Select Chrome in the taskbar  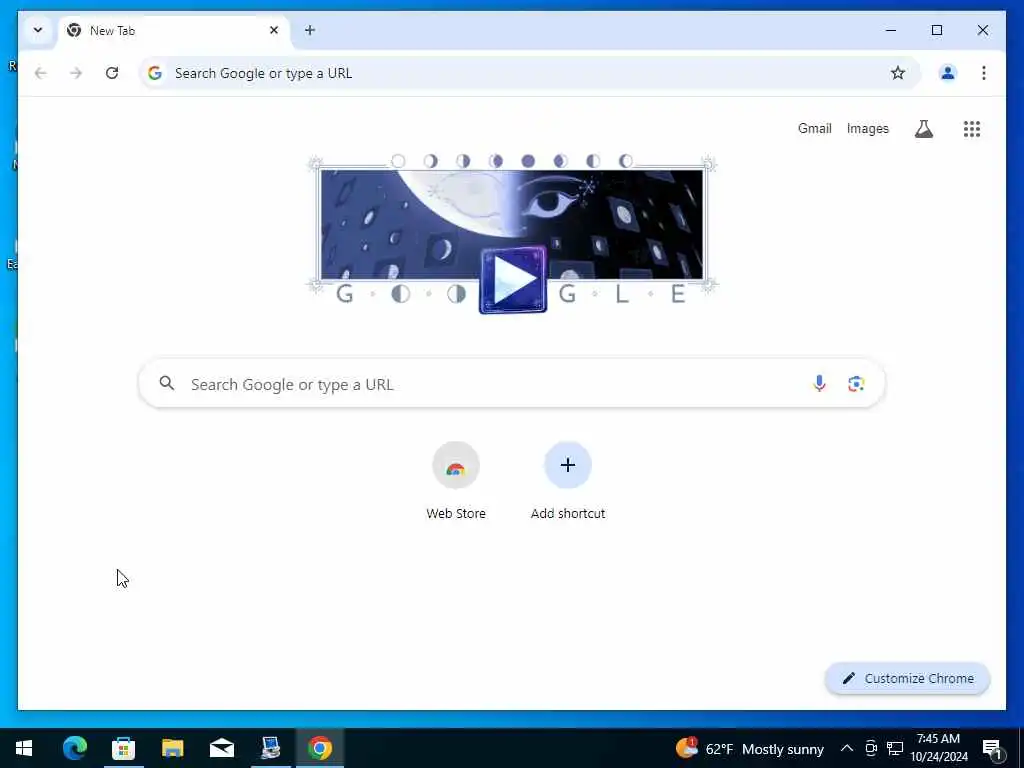pyautogui.click(x=320, y=748)
